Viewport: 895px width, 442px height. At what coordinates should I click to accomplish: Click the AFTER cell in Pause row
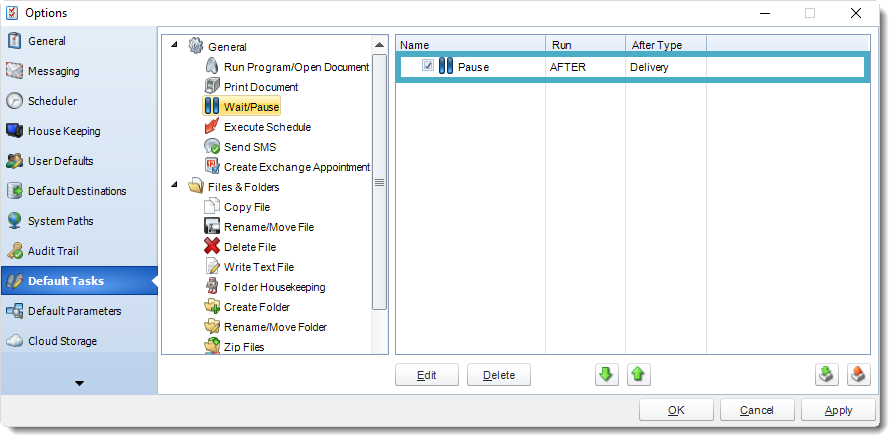coord(586,67)
